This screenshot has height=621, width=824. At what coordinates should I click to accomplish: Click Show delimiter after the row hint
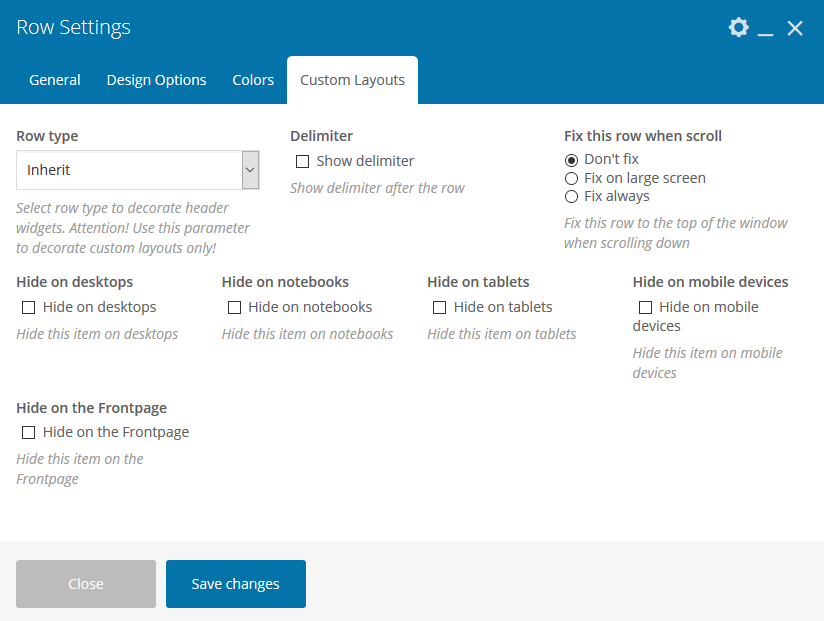(377, 188)
